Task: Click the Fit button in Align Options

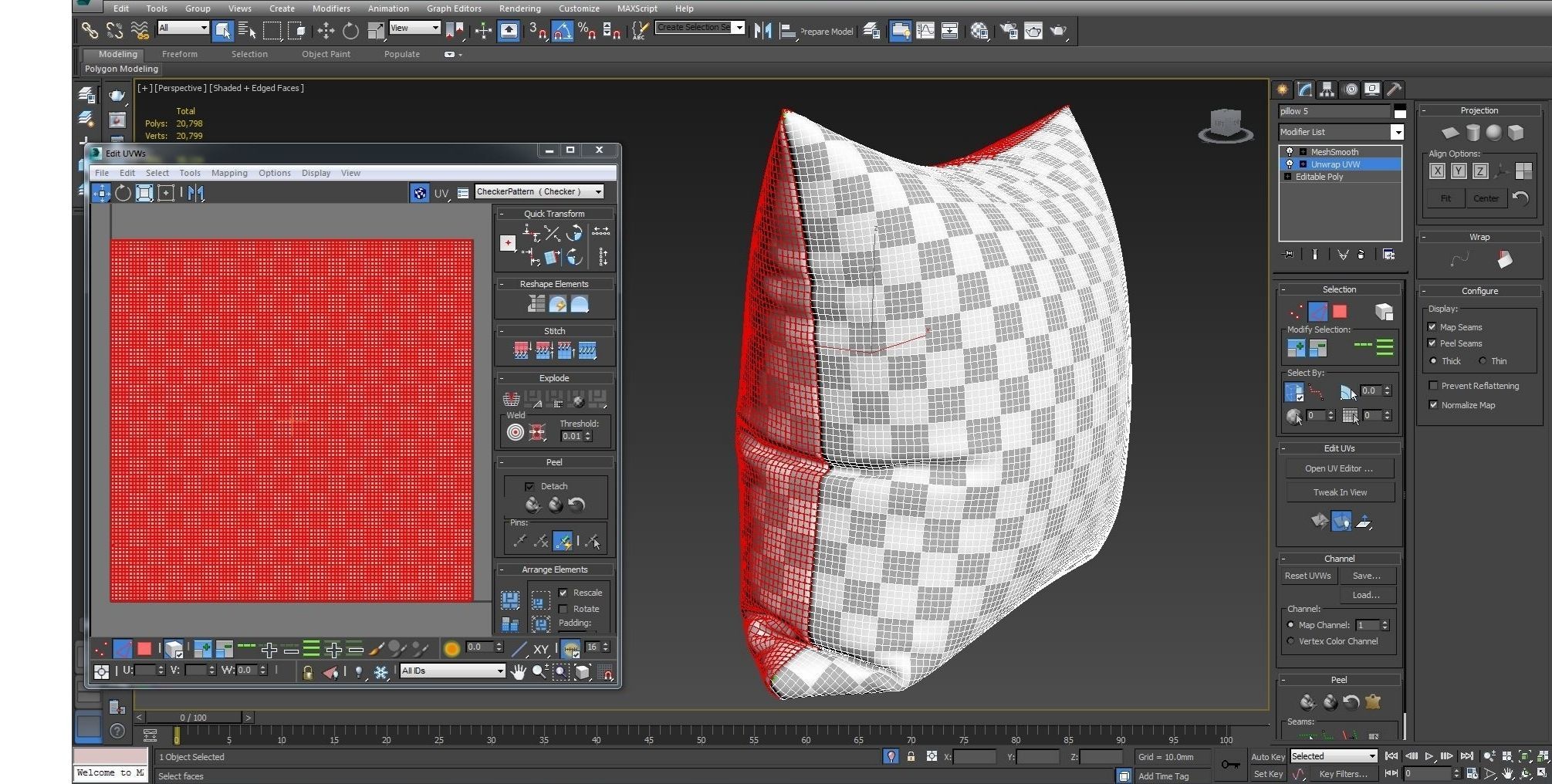Action: [x=1445, y=198]
